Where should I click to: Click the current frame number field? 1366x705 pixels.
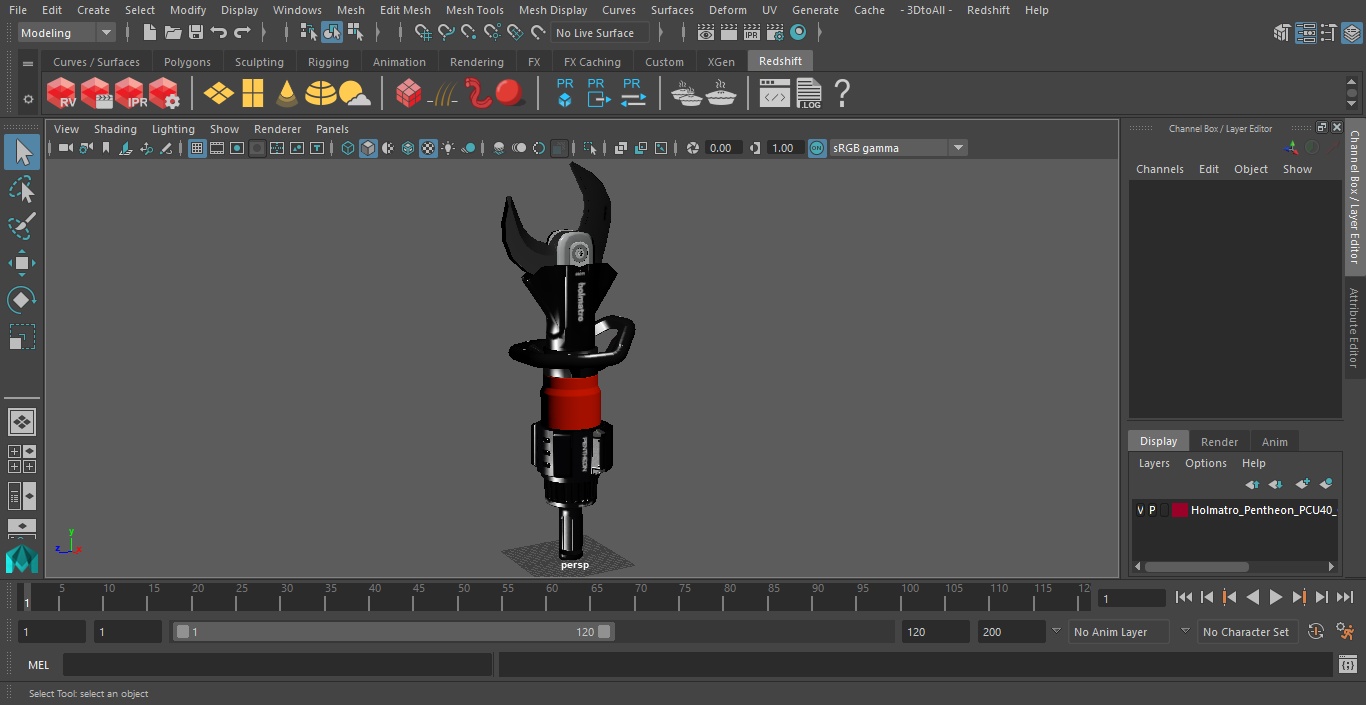click(1131, 599)
